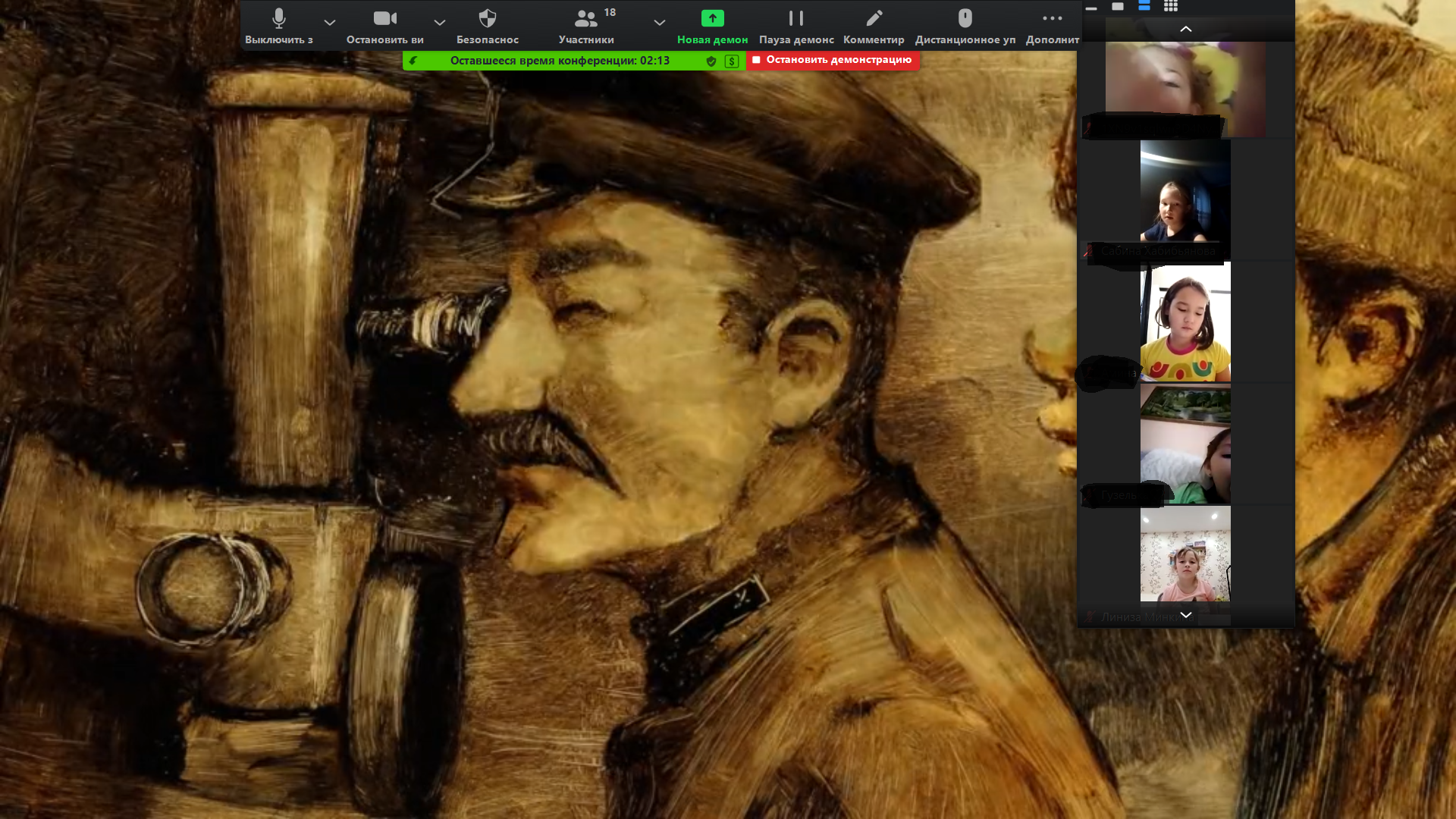Viewport: 1456px width, 819px height.
Task: Expand the chevron next to Участники
Action: [x=659, y=23]
